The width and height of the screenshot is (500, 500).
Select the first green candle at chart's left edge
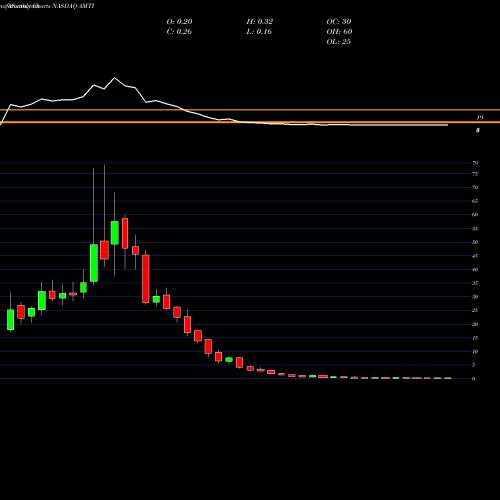(11, 320)
